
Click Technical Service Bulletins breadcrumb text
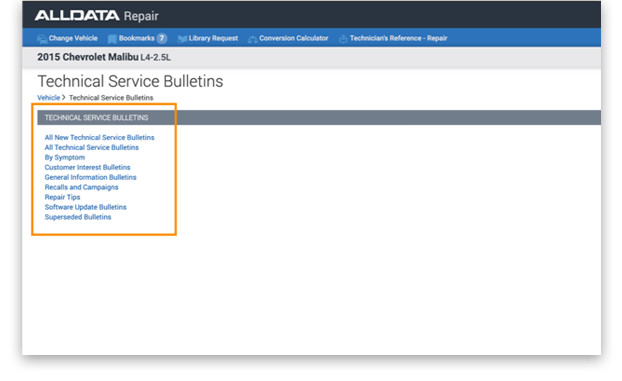coord(111,98)
